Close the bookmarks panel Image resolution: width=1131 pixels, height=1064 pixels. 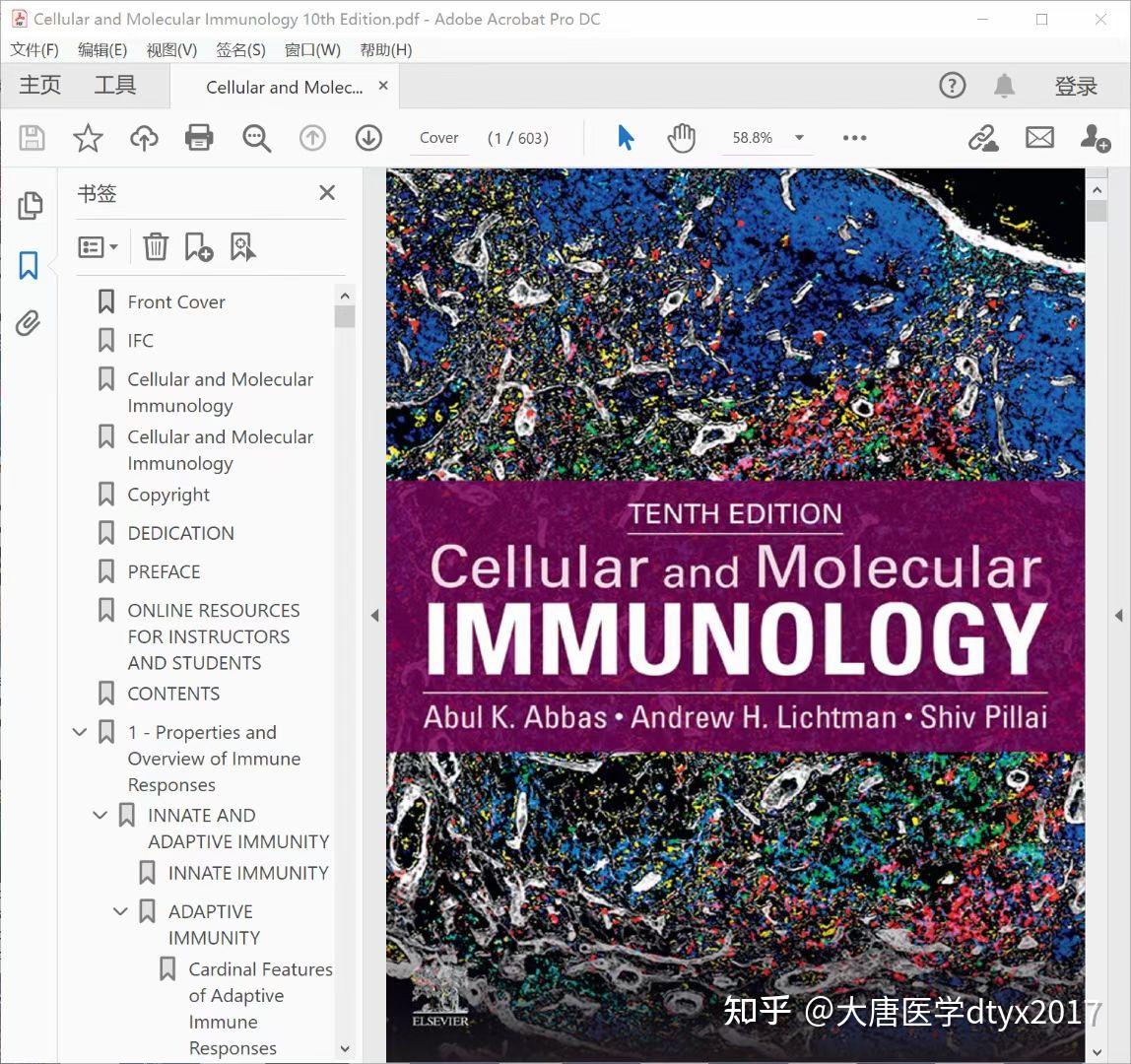point(327,192)
